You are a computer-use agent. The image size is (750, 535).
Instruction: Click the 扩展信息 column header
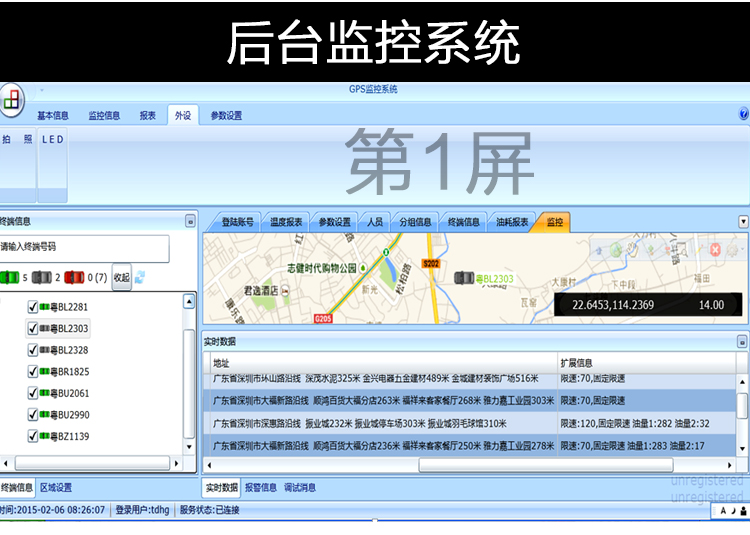[646, 363]
